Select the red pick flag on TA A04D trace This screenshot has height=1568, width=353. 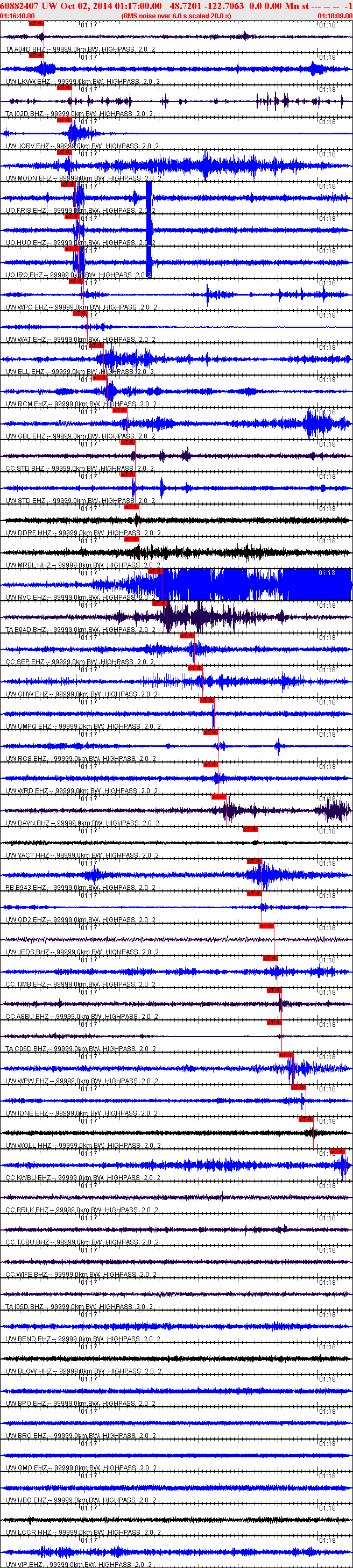(x=37, y=23)
